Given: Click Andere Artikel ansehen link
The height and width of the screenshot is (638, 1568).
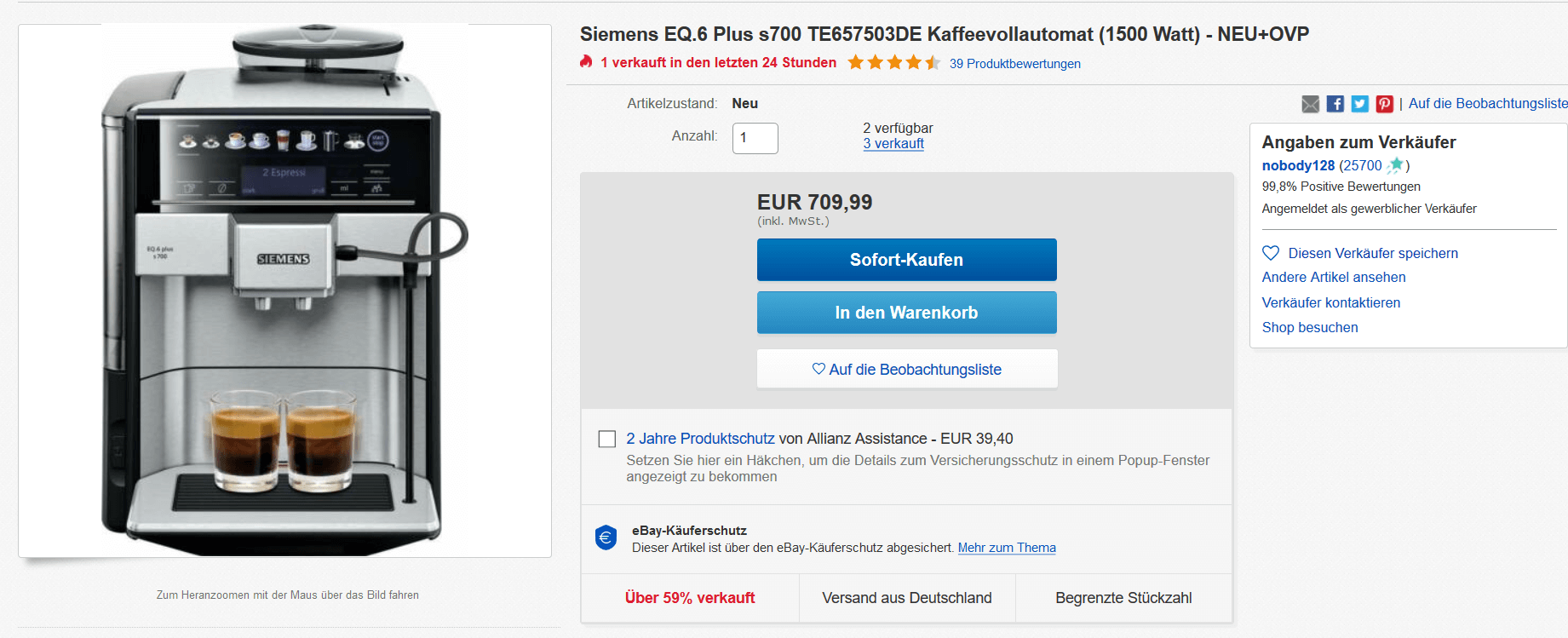Looking at the screenshot, I should [x=1333, y=277].
